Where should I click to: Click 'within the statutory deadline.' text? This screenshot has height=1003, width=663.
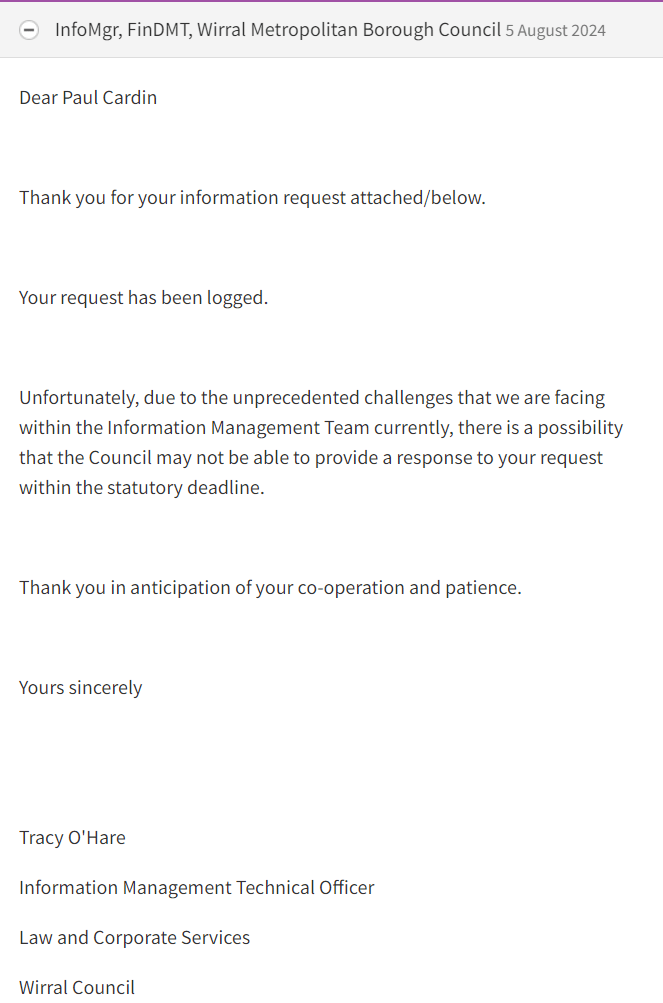tap(141, 488)
